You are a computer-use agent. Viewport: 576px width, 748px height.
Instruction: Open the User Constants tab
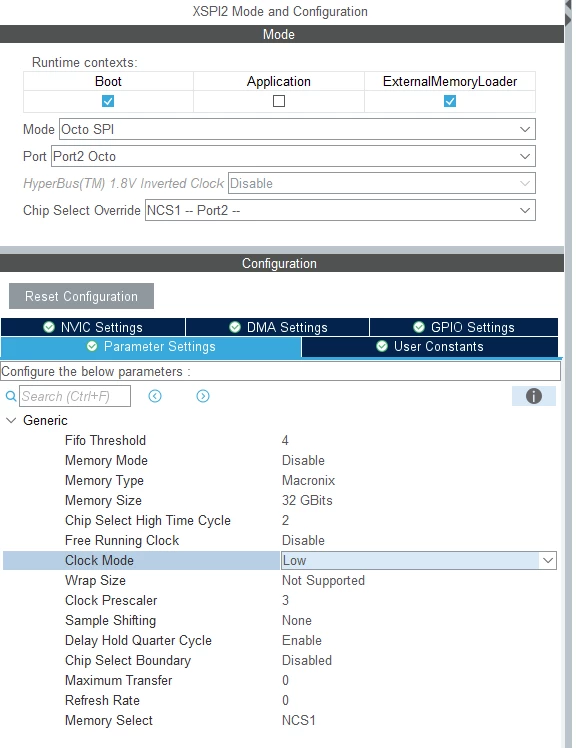point(429,347)
